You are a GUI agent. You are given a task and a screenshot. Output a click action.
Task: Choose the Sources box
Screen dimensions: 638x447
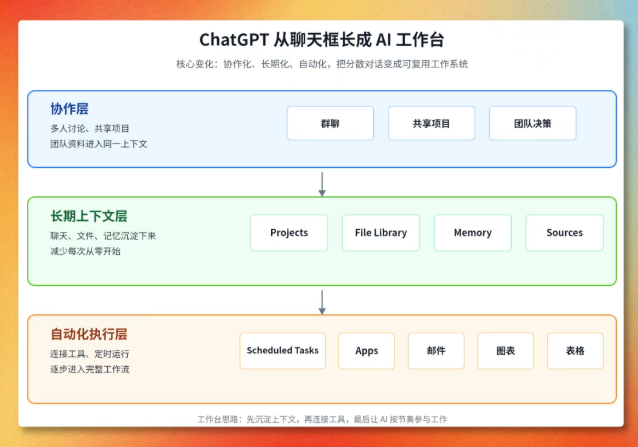564,233
